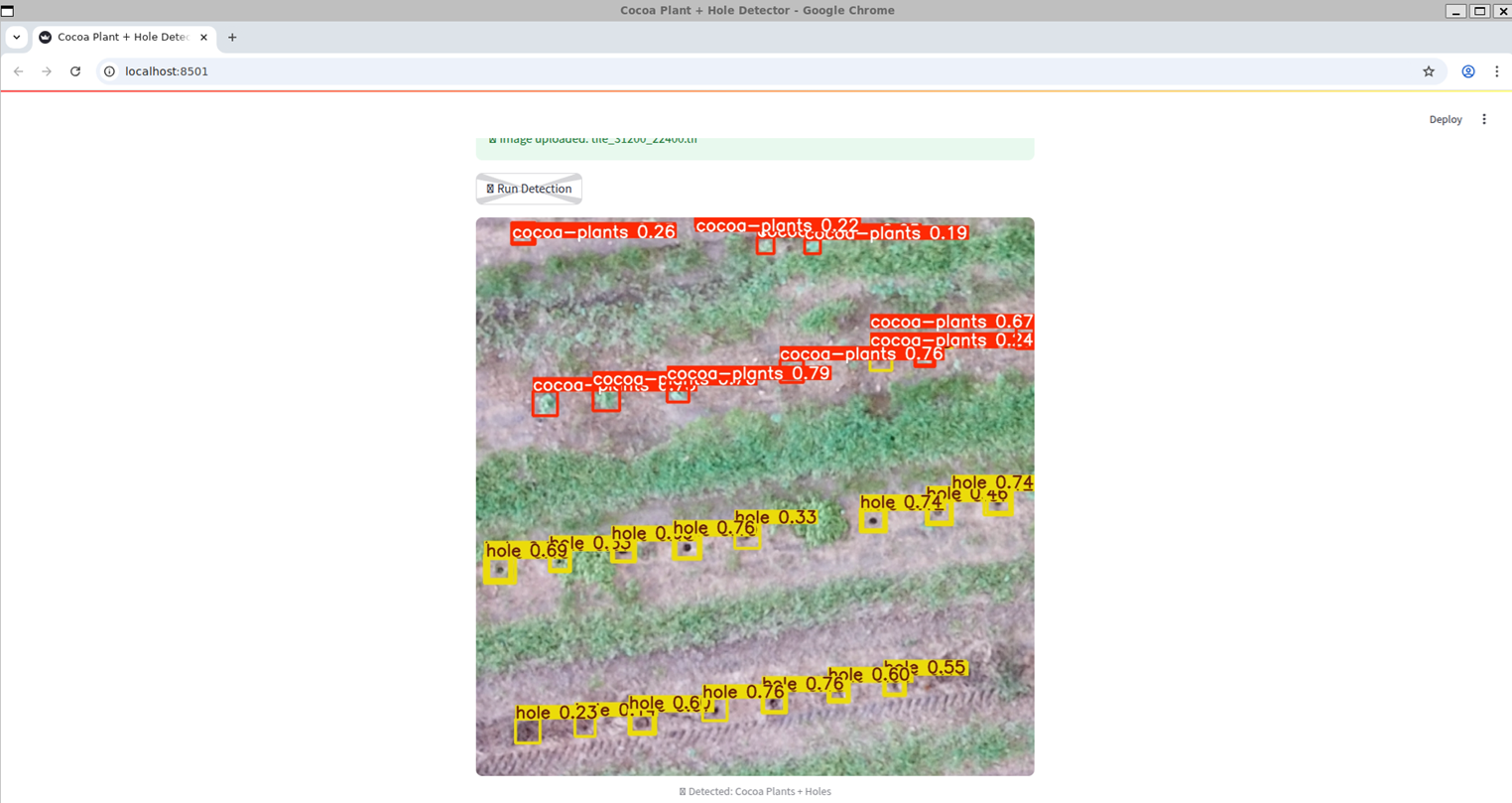Maximize the Chrome window
Image resolution: width=1512 pixels, height=803 pixels.
(1479, 11)
